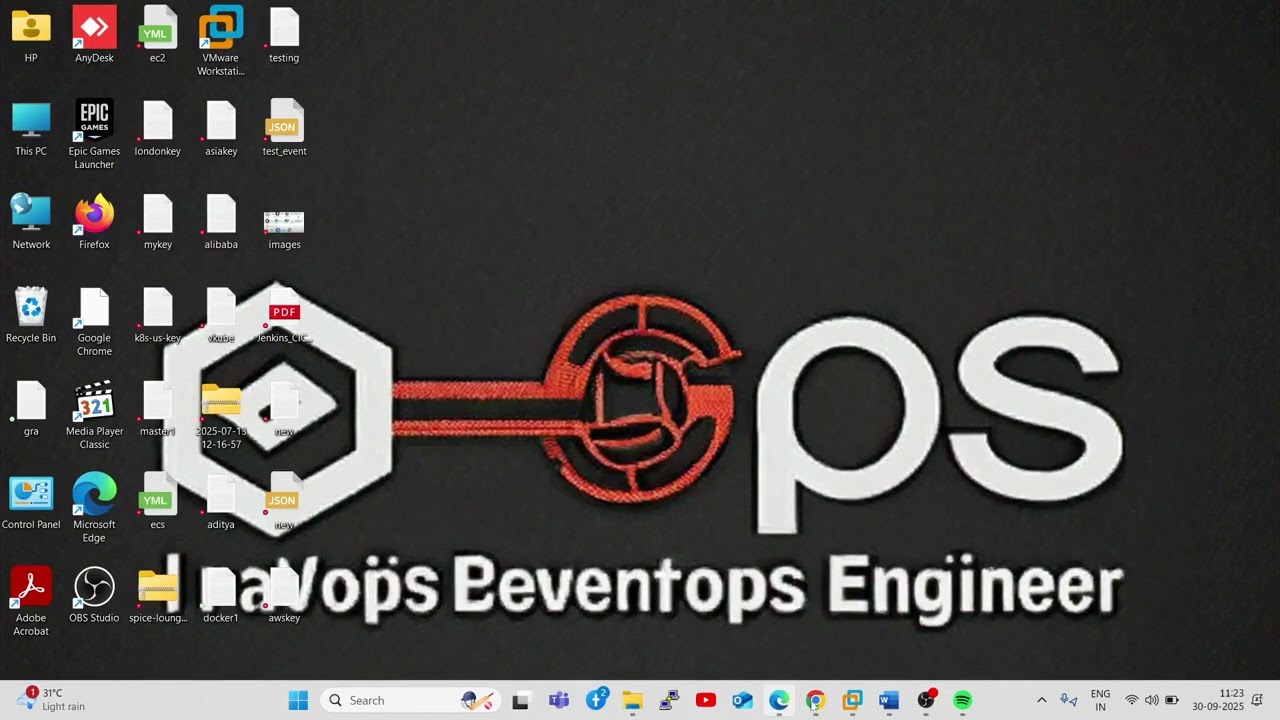This screenshot has height=720, width=1280.
Task: Open the HP user folder icon
Action: click(x=31, y=36)
